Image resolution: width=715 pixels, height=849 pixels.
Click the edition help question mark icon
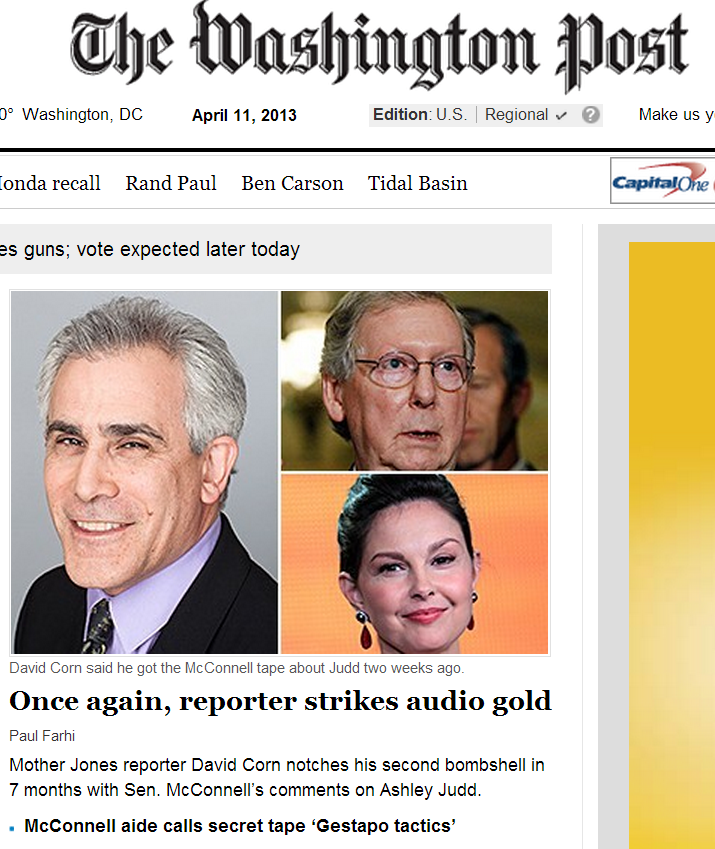tap(591, 115)
